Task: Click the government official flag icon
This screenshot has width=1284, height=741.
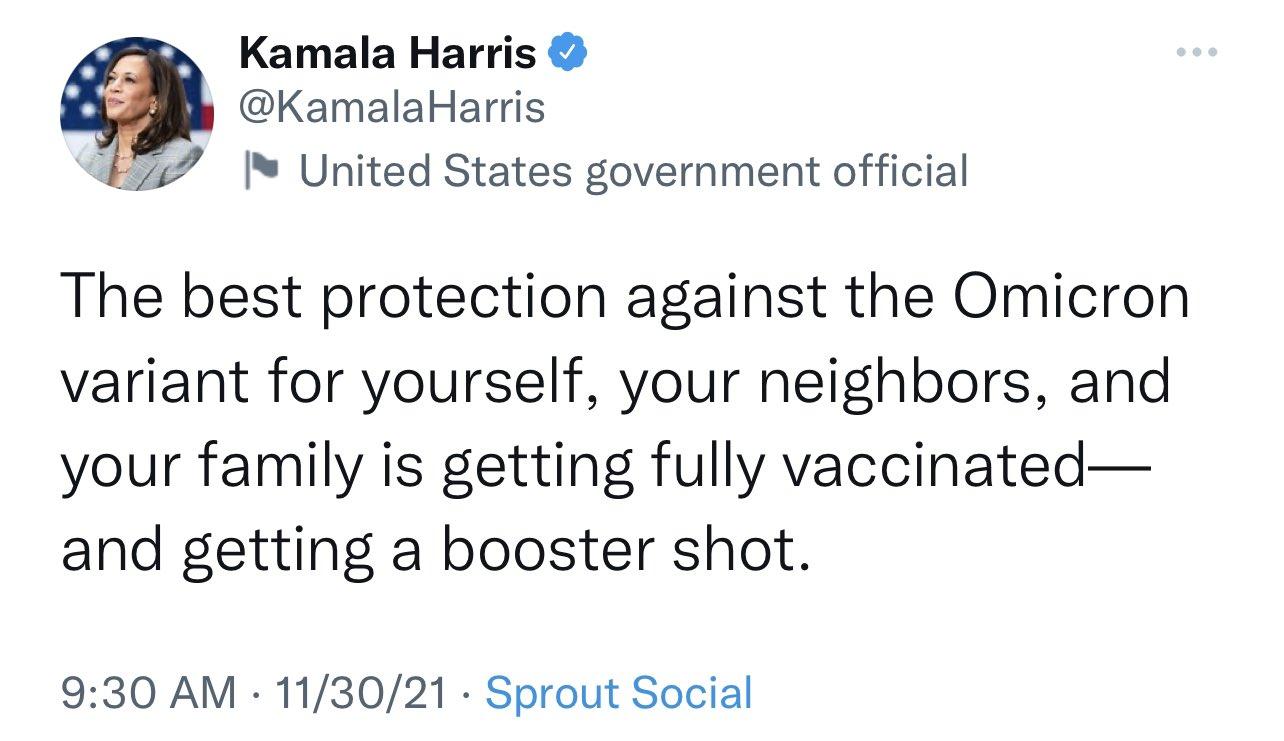Action: pos(263,171)
